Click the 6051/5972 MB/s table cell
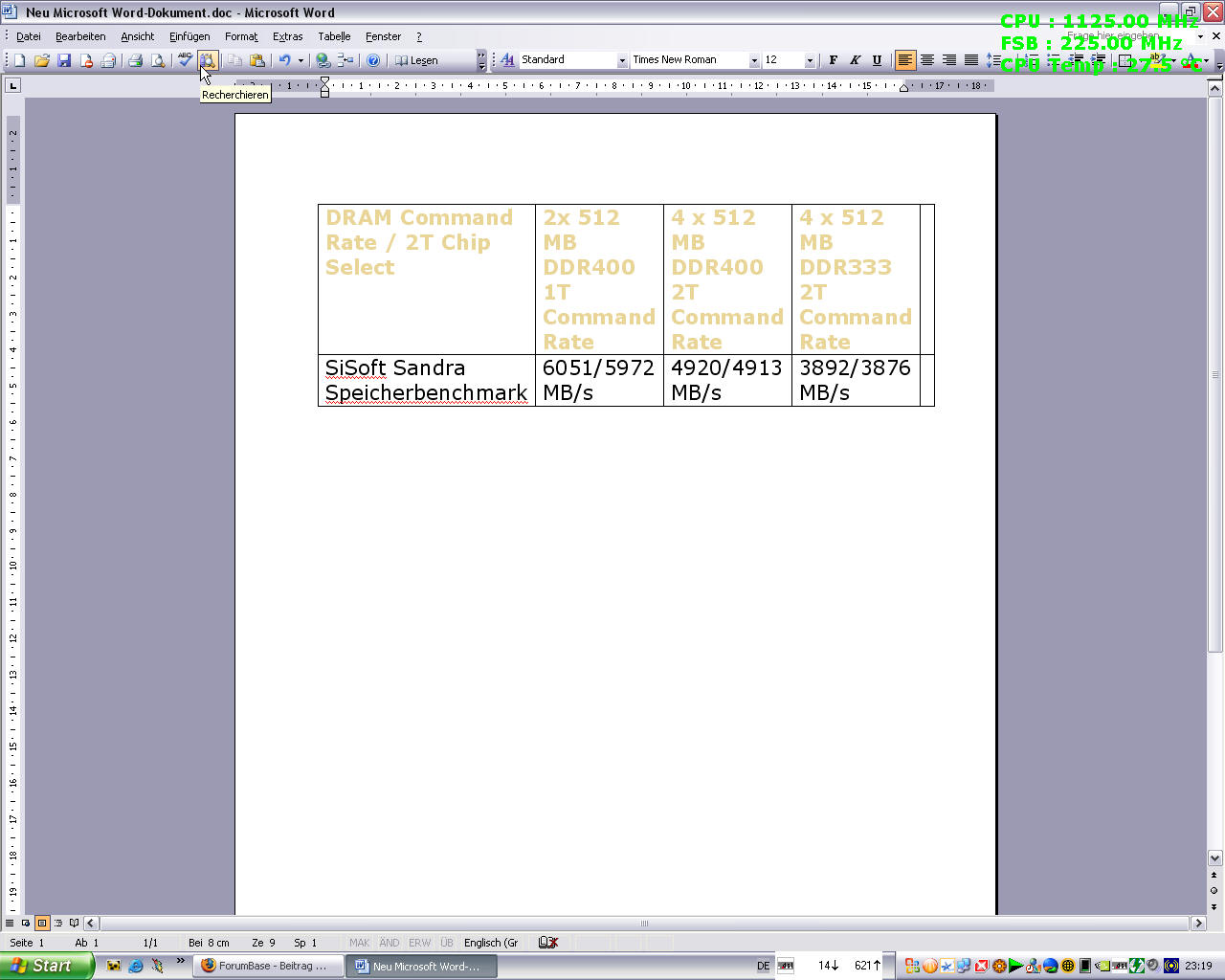Screen dimensions: 1225x980 tap(599, 380)
